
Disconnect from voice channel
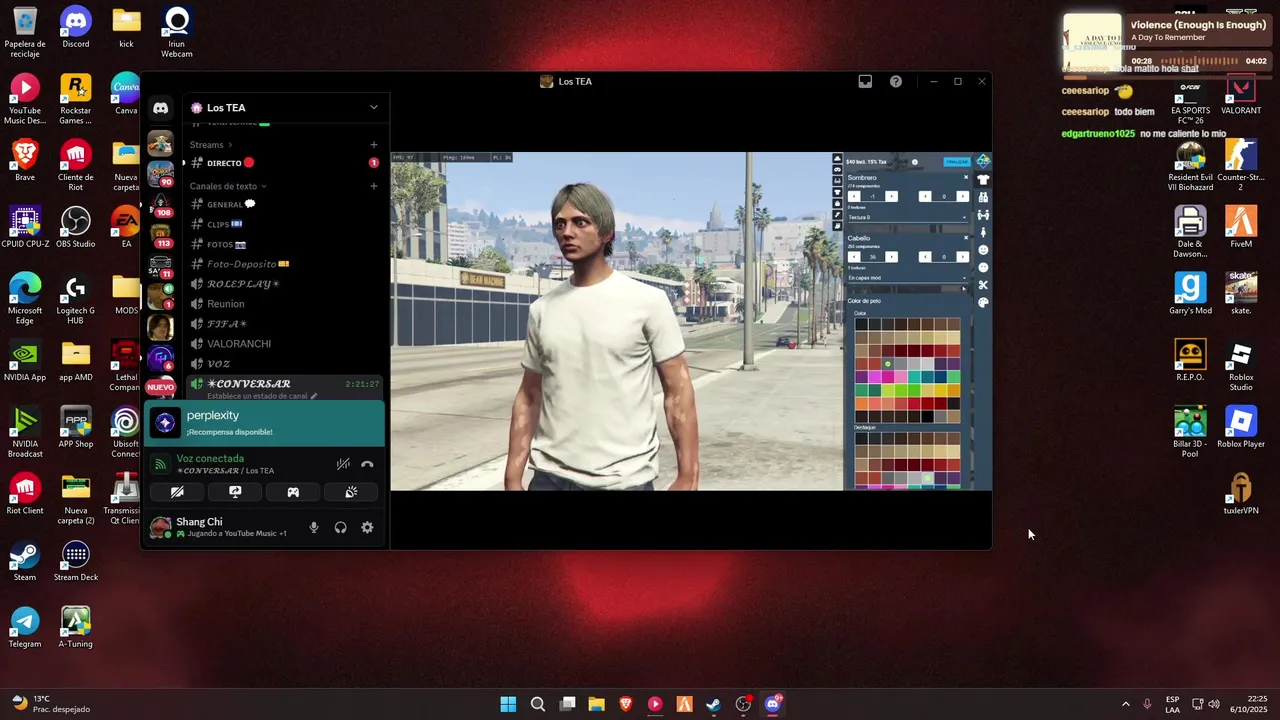coord(367,464)
